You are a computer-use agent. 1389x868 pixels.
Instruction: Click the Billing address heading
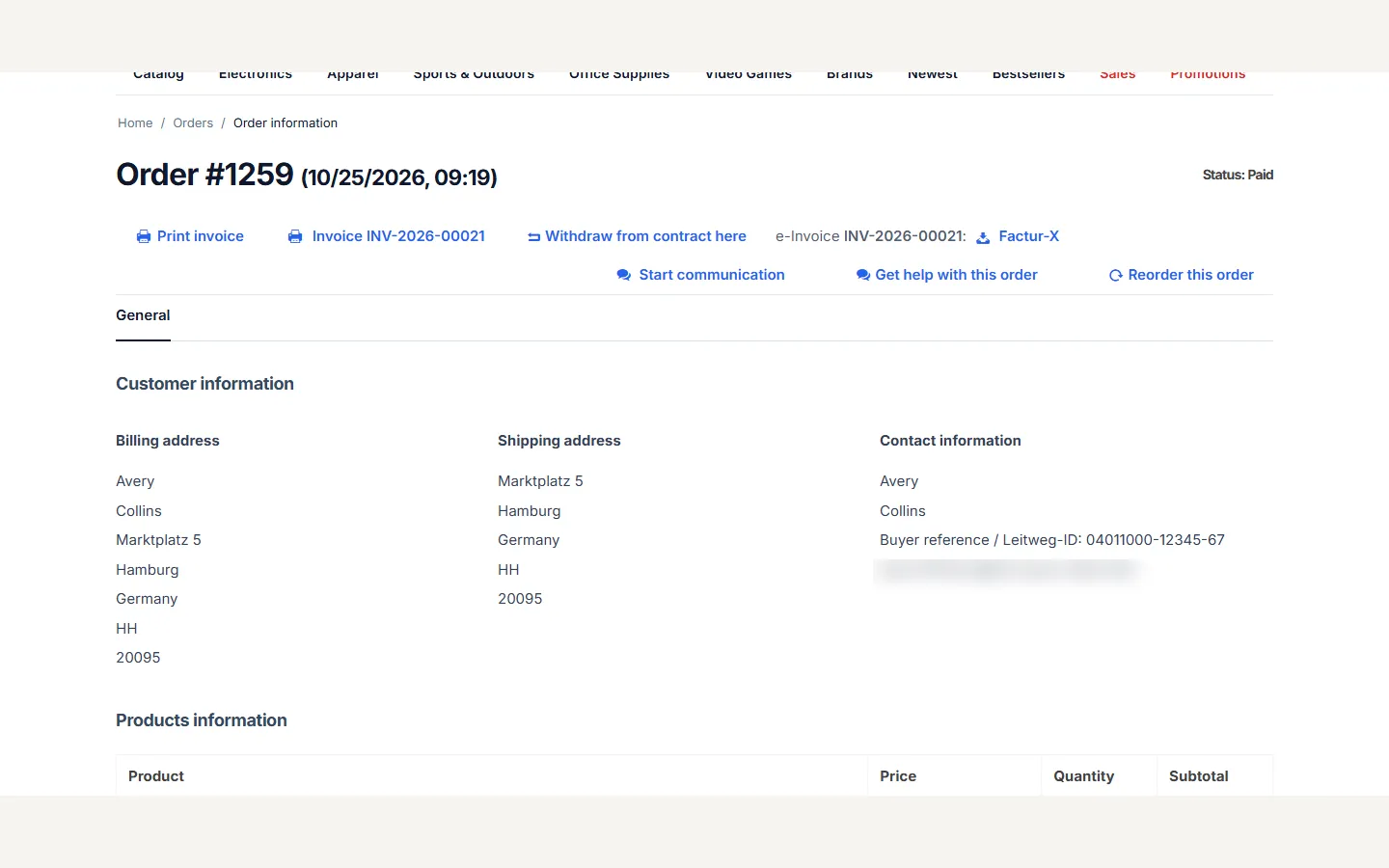pos(168,441)
